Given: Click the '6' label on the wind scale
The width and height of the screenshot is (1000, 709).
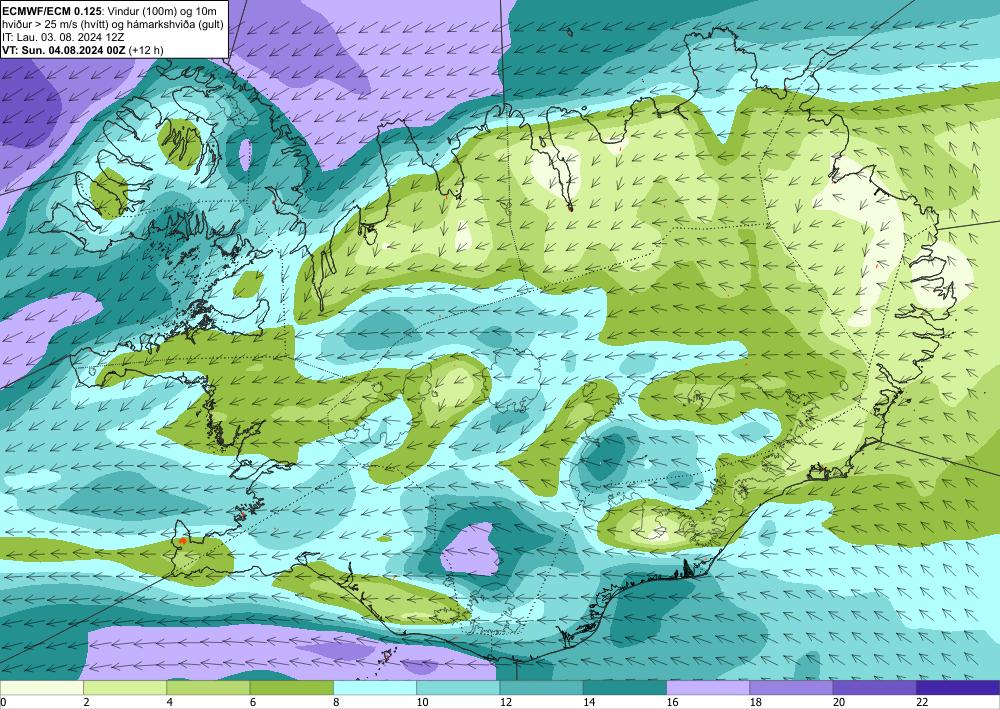Looking at the screenshot, I should (253, 702).
